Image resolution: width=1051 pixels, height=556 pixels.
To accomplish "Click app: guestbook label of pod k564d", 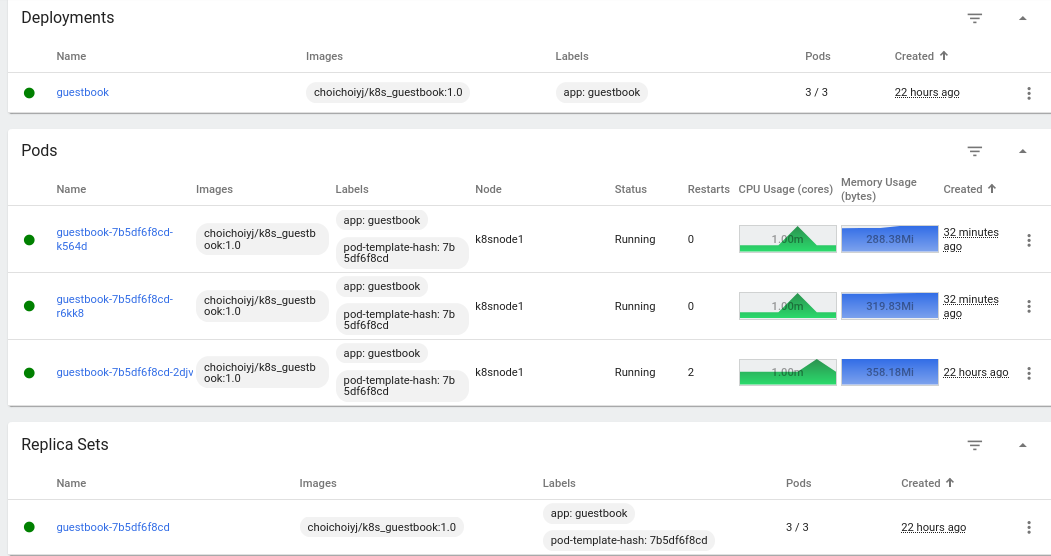I will (x=381, y=220).
